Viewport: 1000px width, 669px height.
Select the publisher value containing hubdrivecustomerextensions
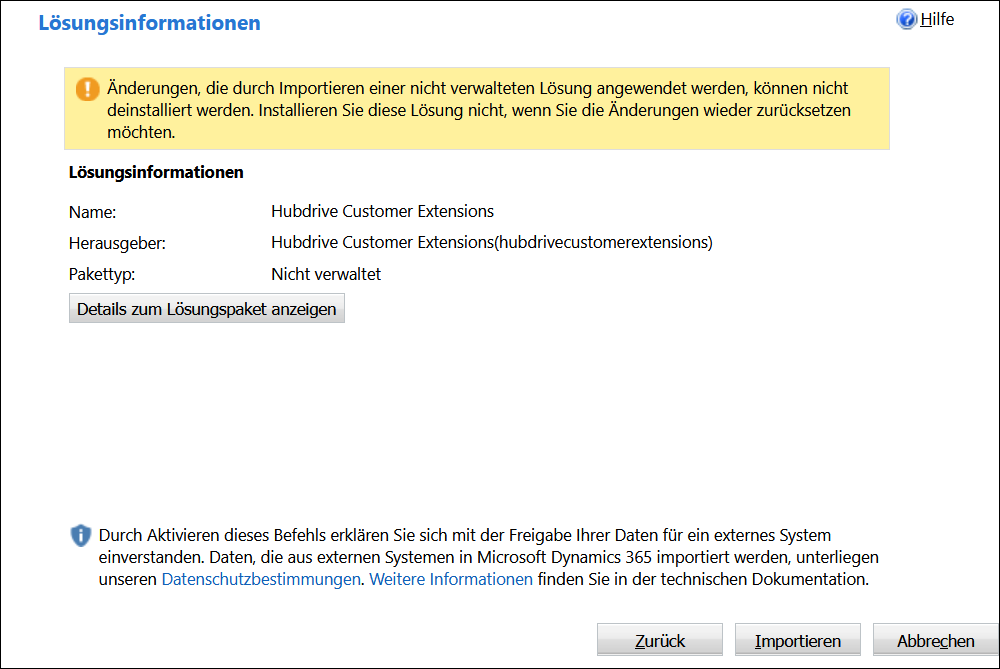click(x=492, y=242)
